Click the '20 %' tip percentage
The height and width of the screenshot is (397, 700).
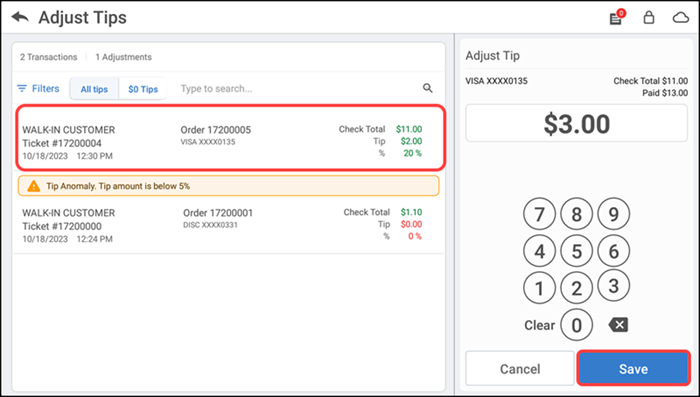(x=412, y=153)
